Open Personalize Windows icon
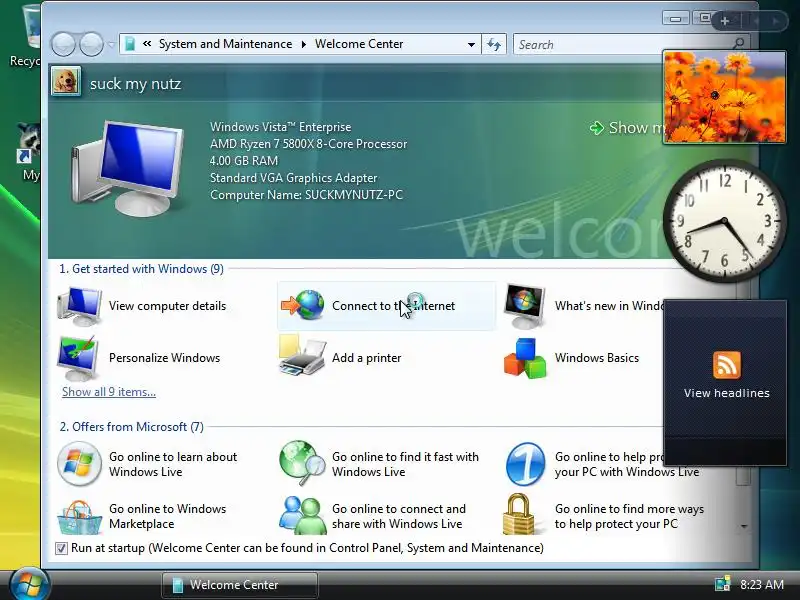This screenshot has height=600, width=800. tap(79, 358)
